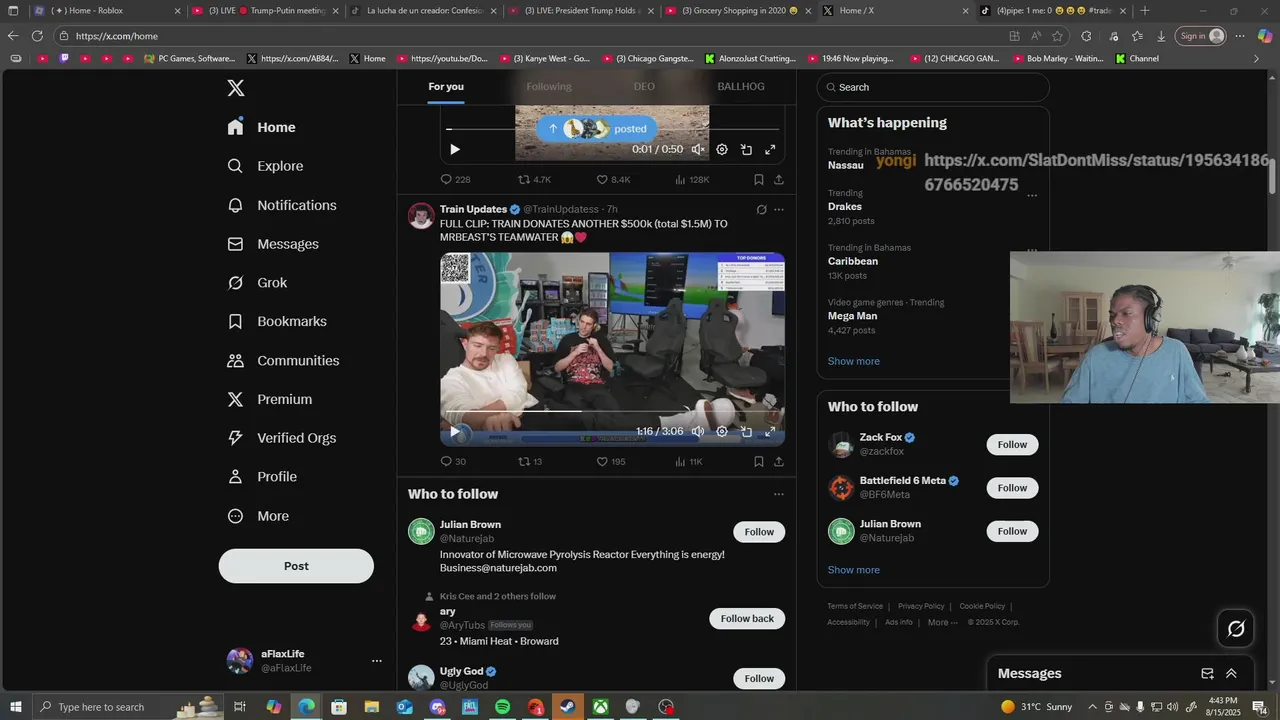Mute the Train Updates video volume
1280x720 pixels.
698,432
